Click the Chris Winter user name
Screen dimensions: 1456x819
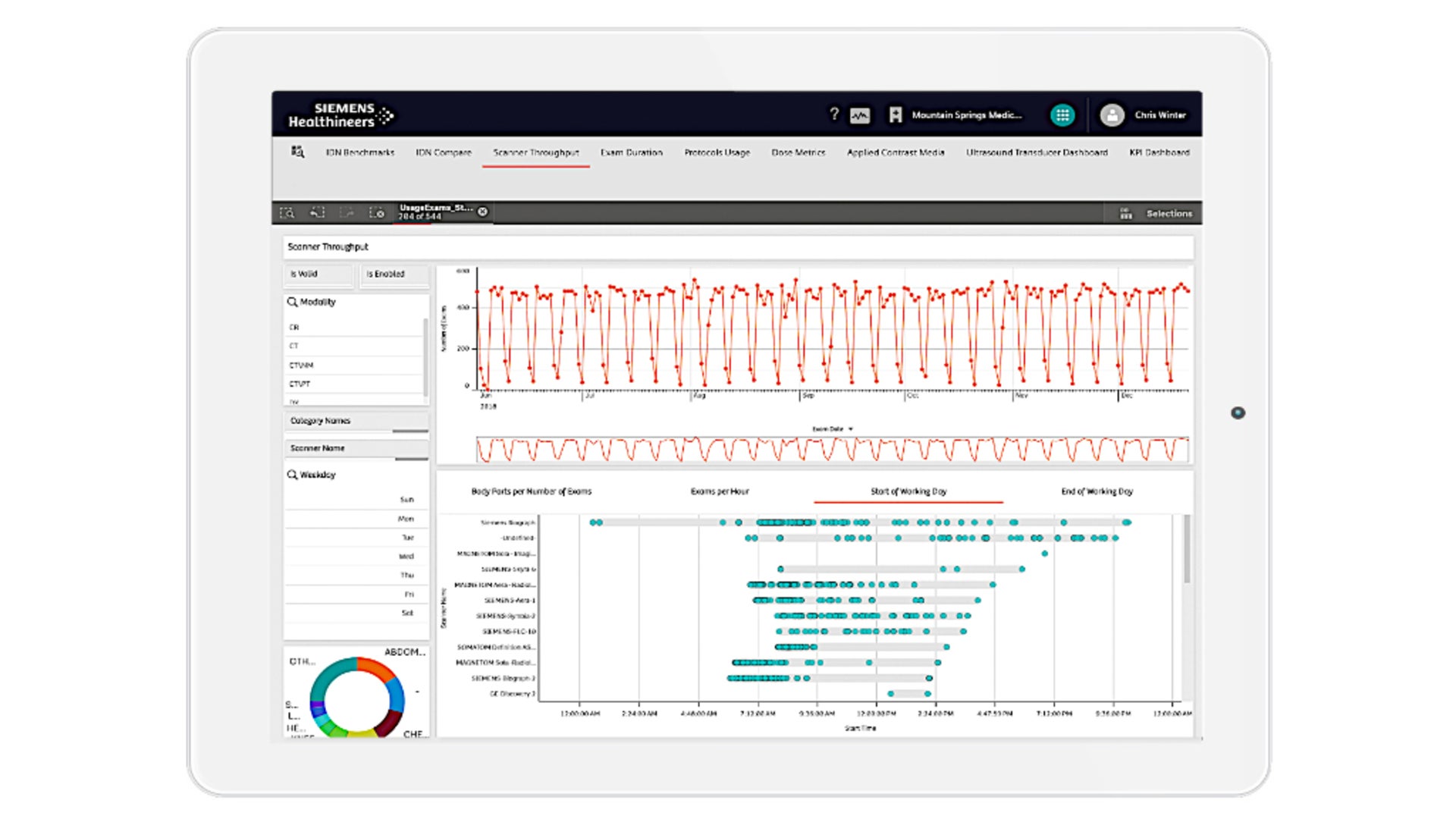[x=1160, y=115]
